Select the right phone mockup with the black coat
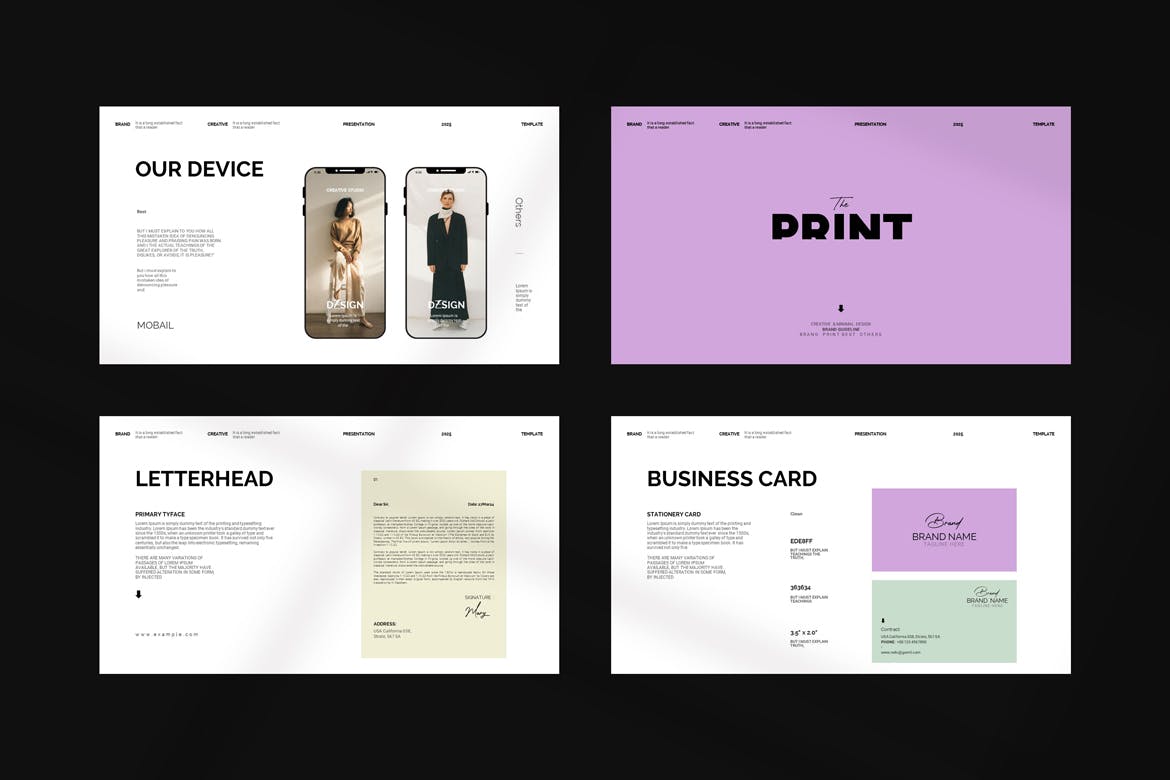 (446, 252)
